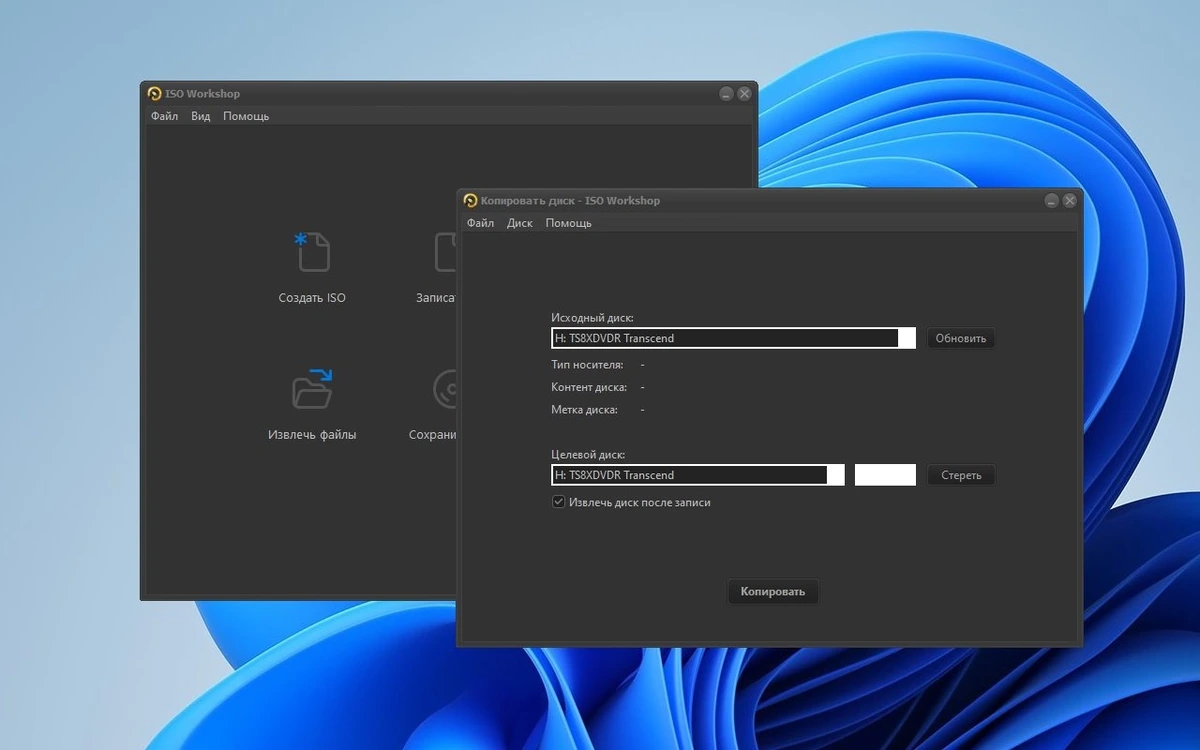The height and width of the screenshot is (750, 1200).
Task: Click the Создать ISO label text
Action: point(312,298)
